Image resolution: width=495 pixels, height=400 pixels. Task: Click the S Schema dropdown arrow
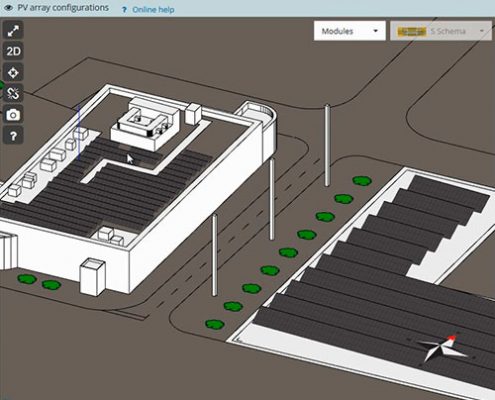coord(482,31)
